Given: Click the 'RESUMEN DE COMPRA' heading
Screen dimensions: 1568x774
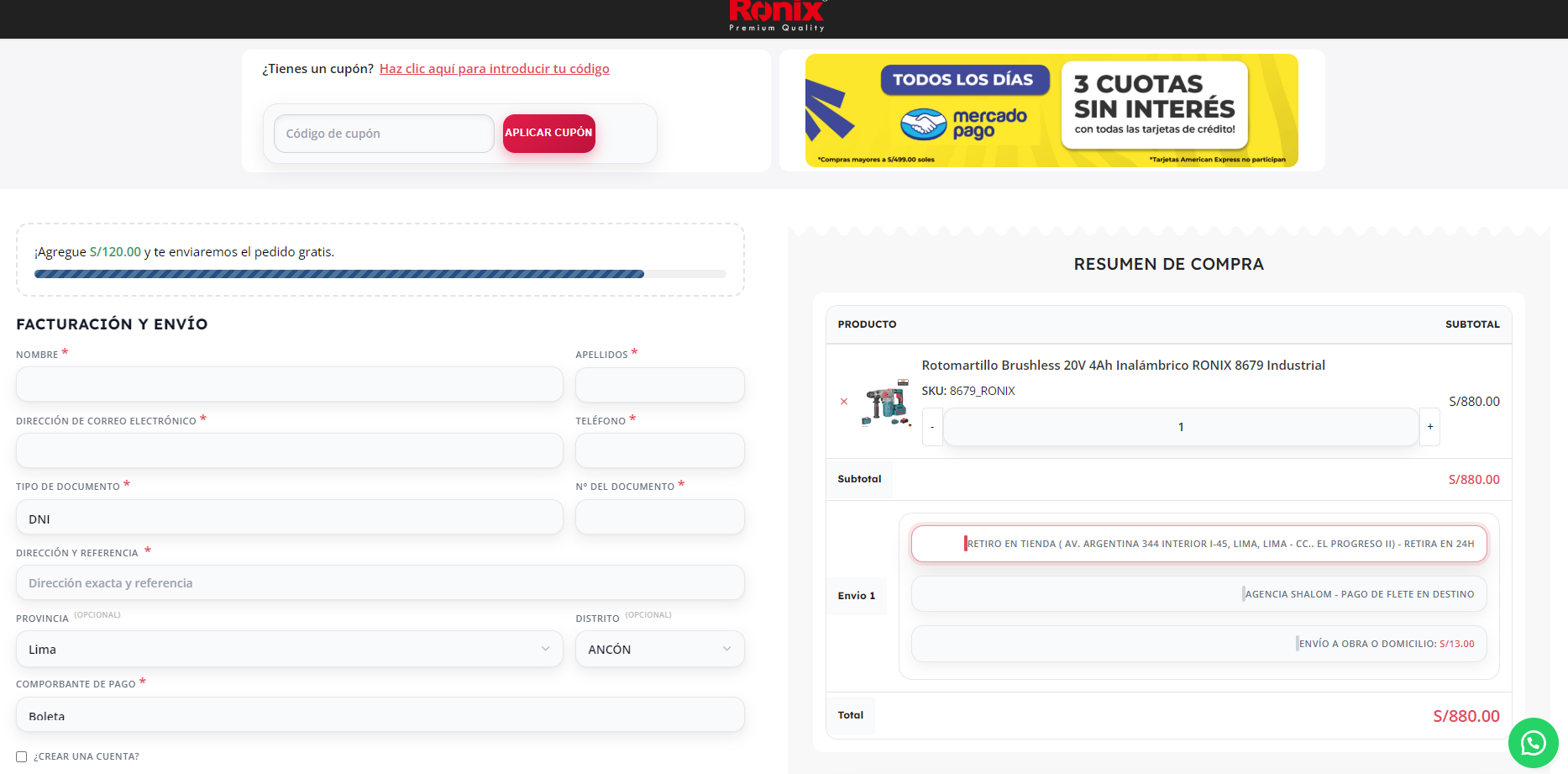Looking at the screenshot, I should [1168, 265].
